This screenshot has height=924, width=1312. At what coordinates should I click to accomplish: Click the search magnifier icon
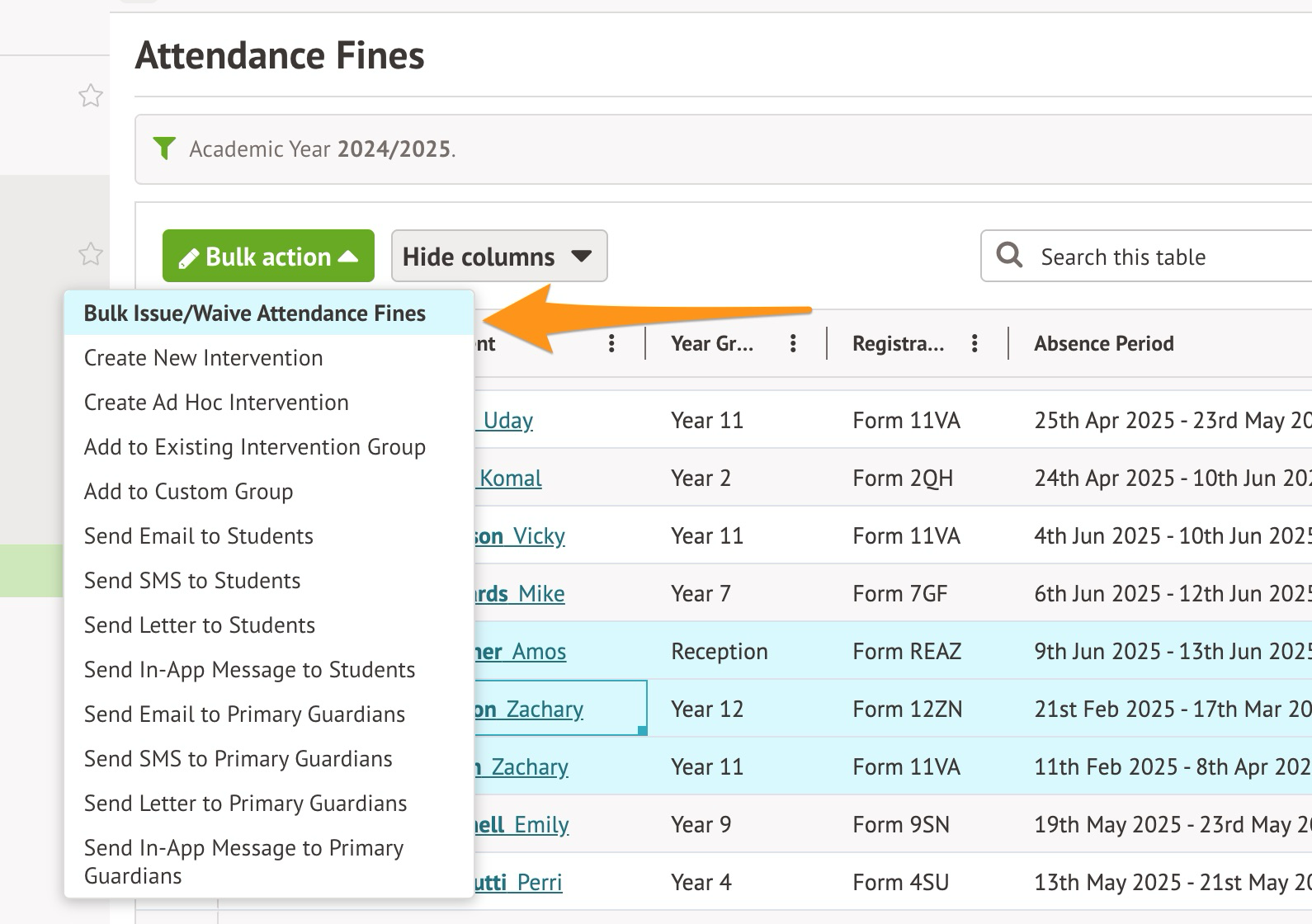1009,255
